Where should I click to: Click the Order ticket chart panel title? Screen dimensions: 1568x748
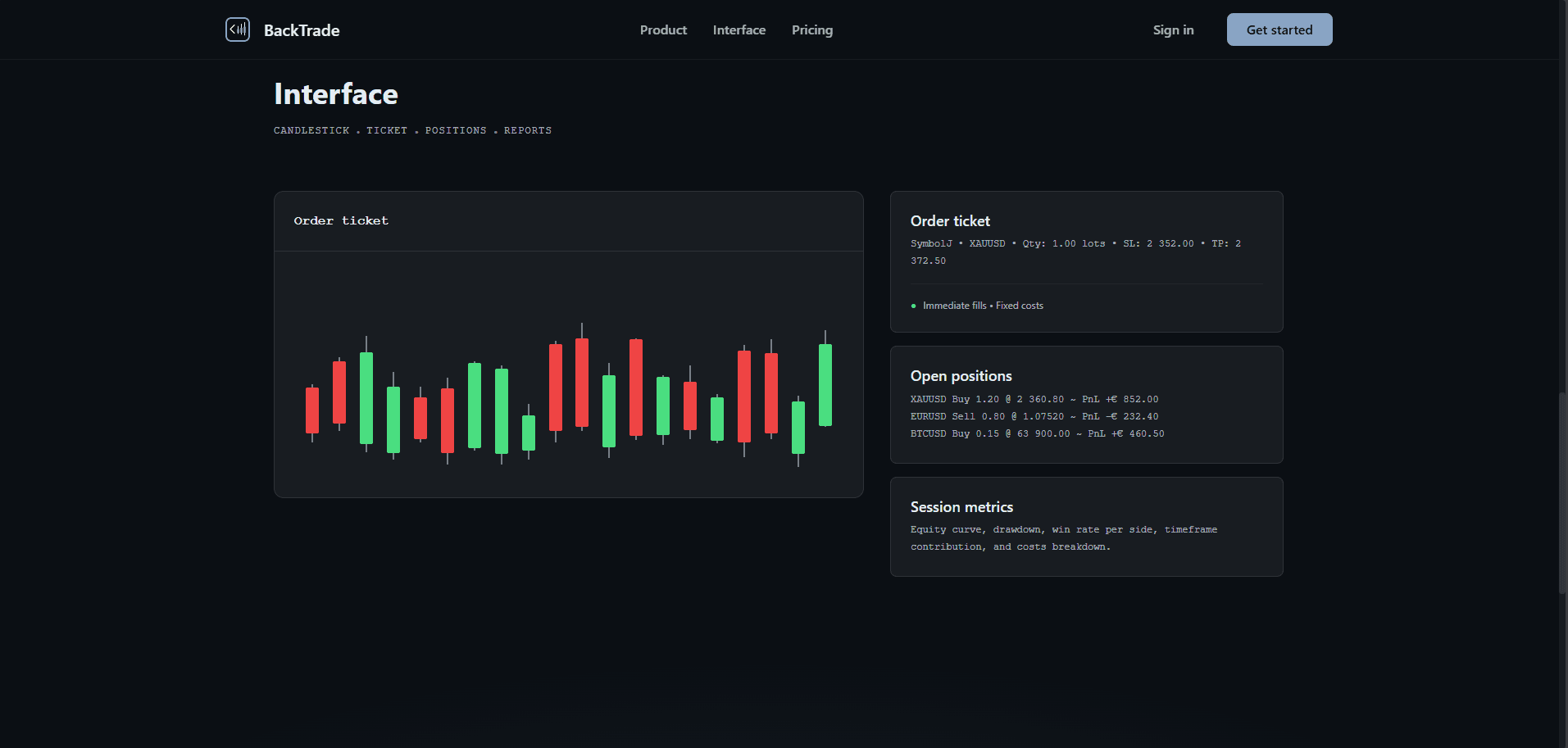click(341, 221)
